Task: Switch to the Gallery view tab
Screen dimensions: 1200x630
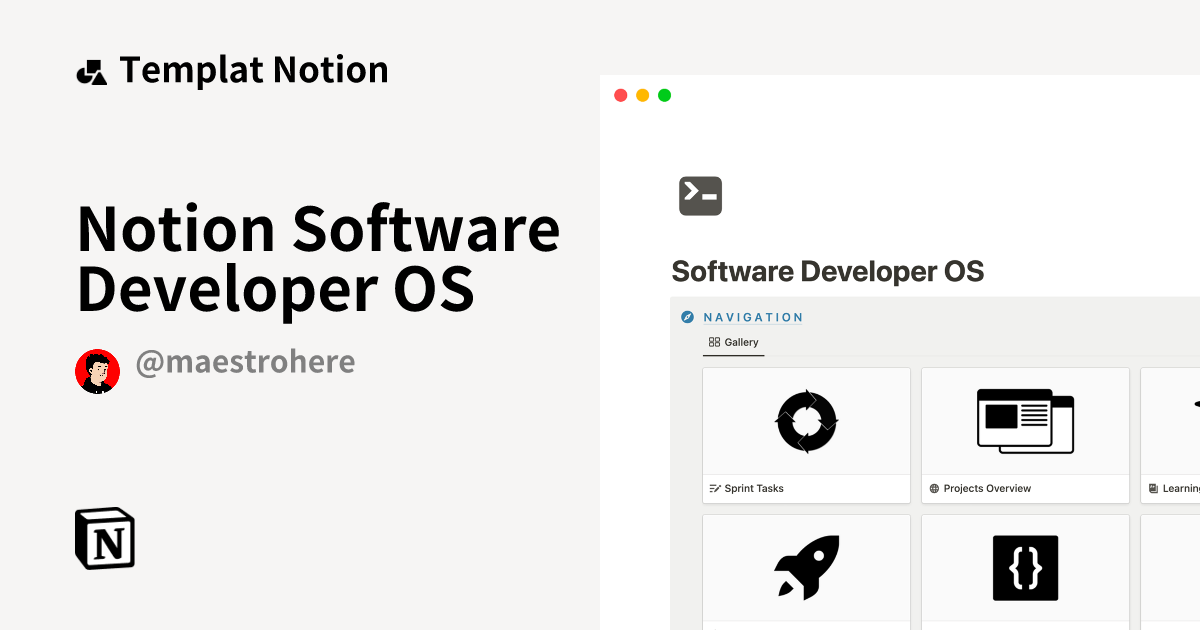Action: (x=733, y=342)
